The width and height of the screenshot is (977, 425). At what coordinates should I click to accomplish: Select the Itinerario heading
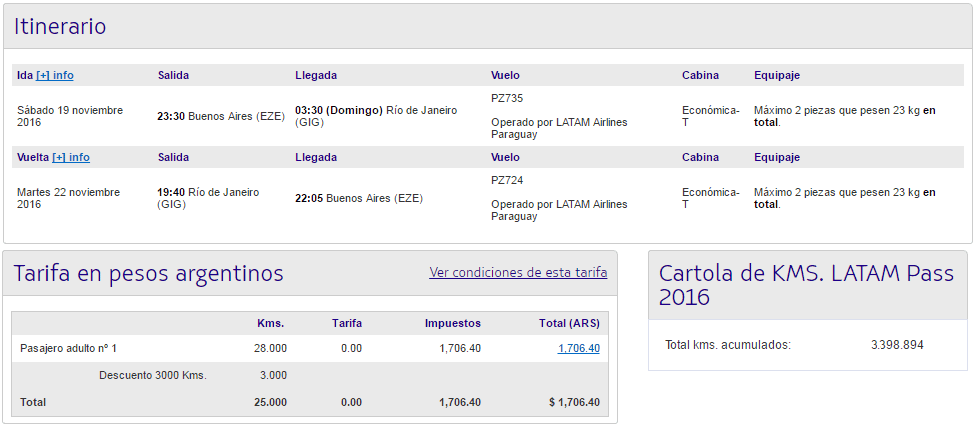tap(60, 26)
